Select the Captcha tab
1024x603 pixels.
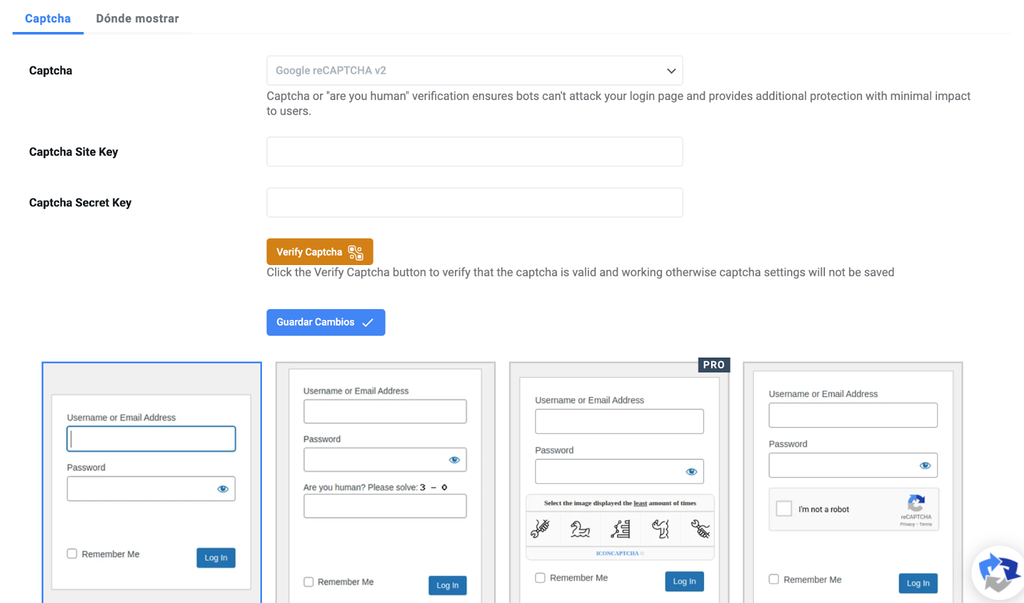(x=47, y=18)
